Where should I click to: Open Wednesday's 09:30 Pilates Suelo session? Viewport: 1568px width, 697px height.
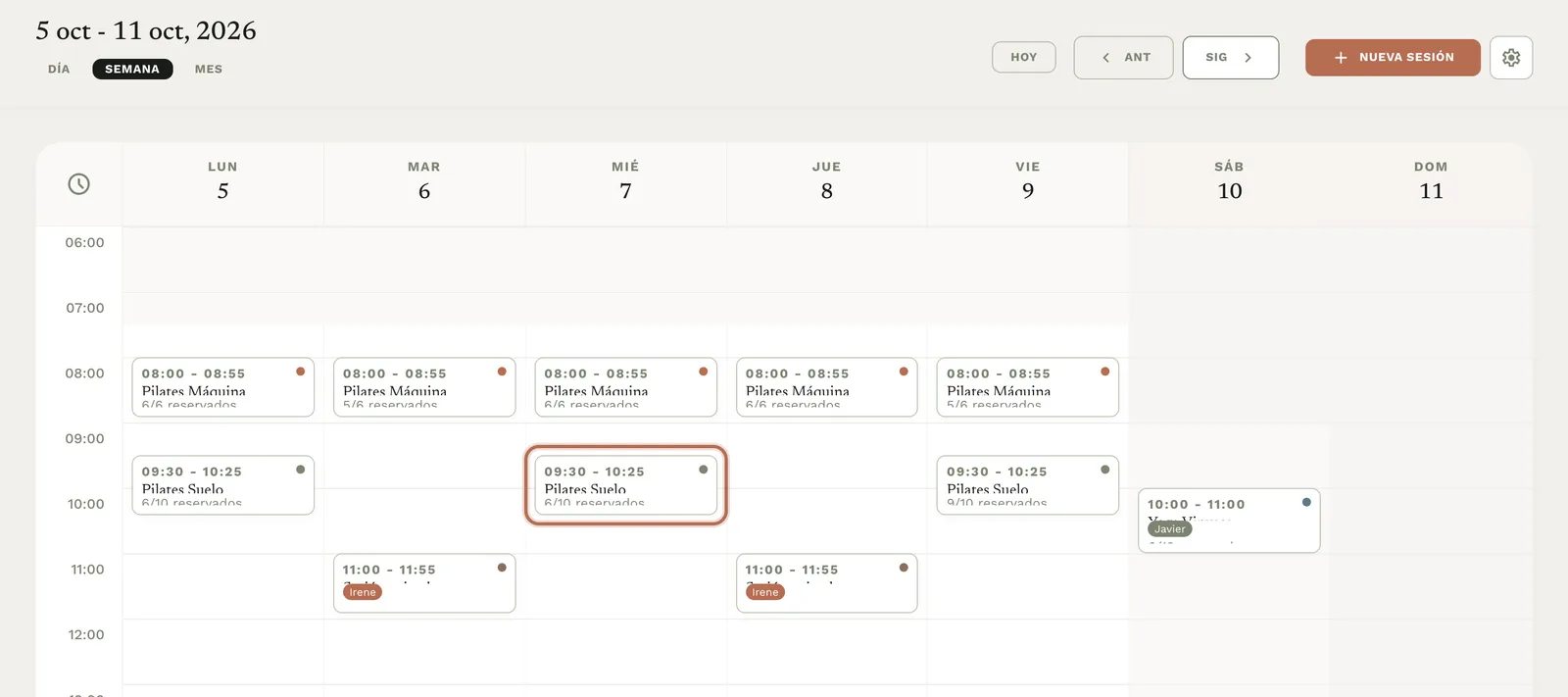tap(626, 485)
